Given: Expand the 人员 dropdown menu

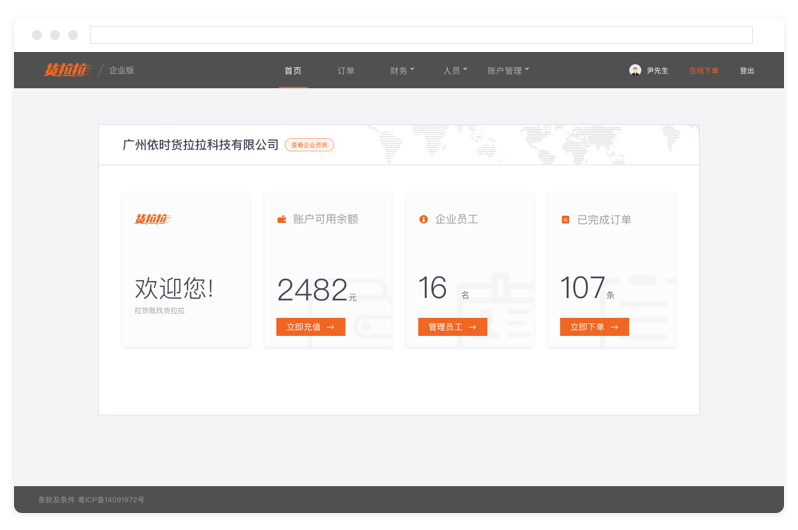Looking at the screenshot, I should [455, 71].
